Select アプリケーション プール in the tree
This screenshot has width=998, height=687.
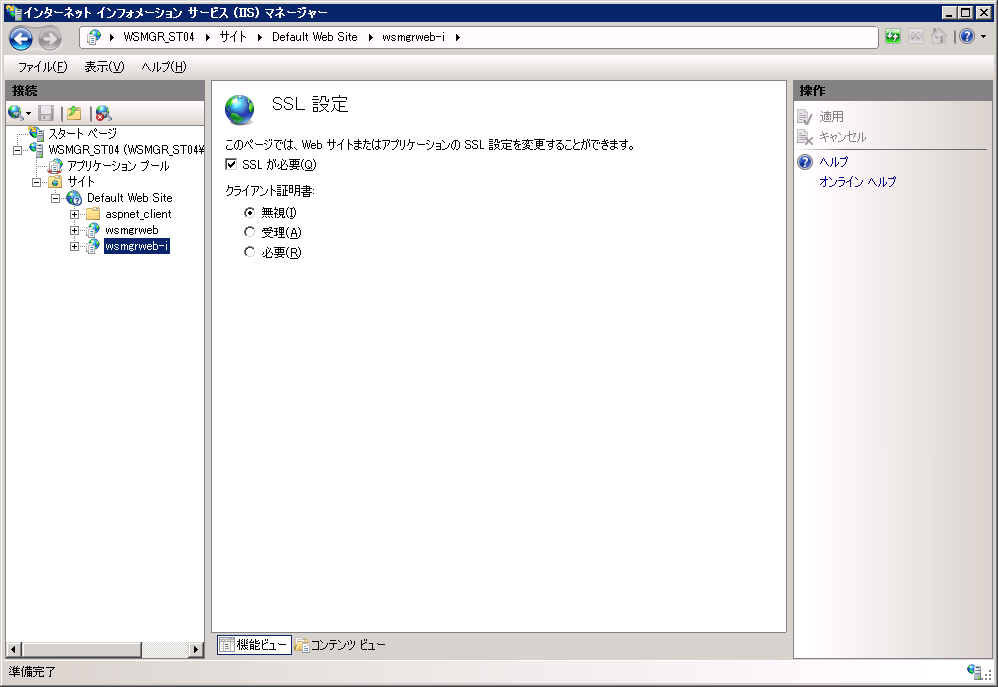118,166
